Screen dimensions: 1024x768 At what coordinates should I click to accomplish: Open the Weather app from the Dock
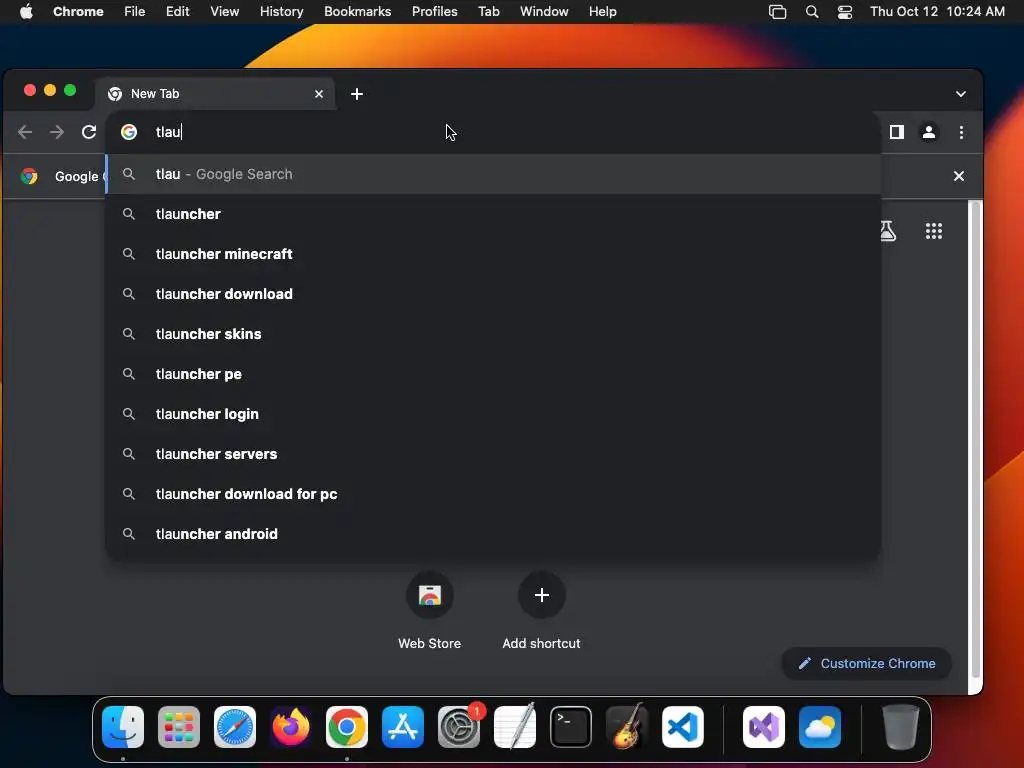(820, 727)
